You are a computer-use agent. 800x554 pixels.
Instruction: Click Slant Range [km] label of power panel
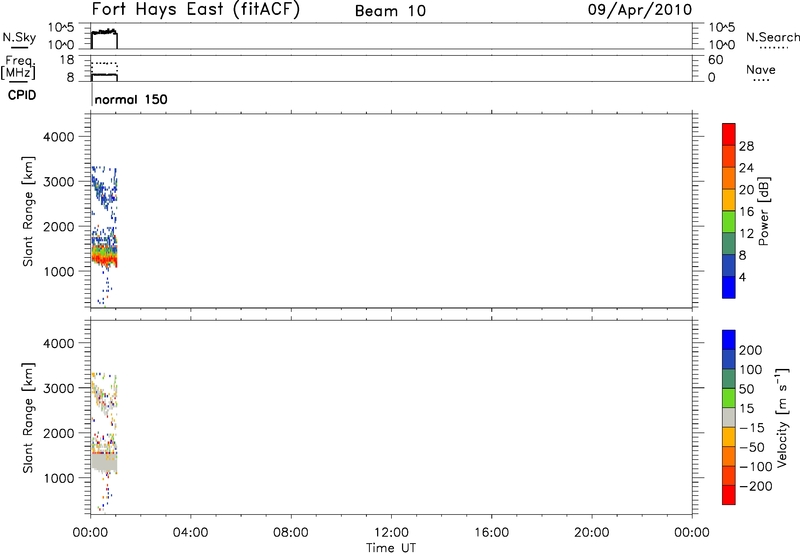click(x=28, y=211)
